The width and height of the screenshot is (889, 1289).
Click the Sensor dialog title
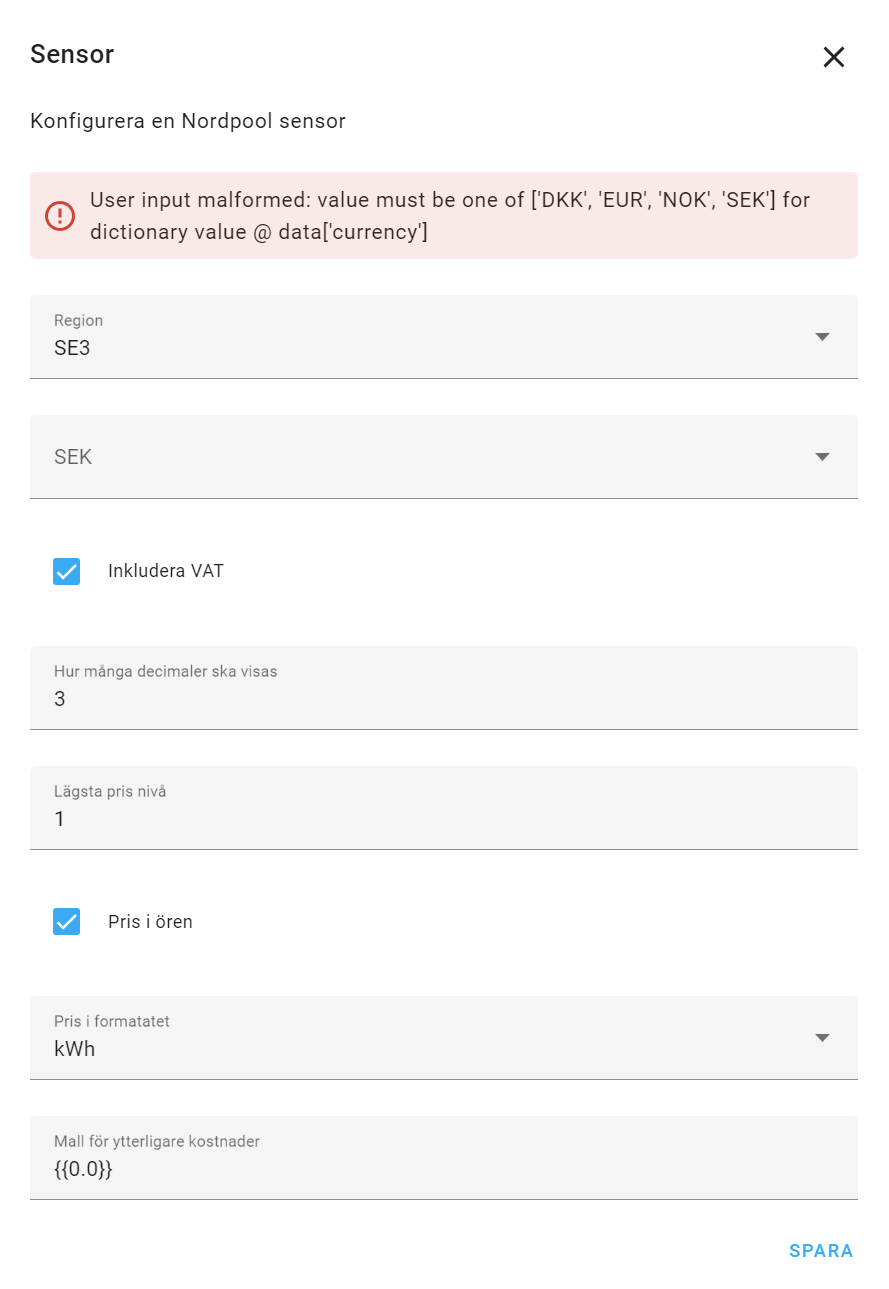72,55
